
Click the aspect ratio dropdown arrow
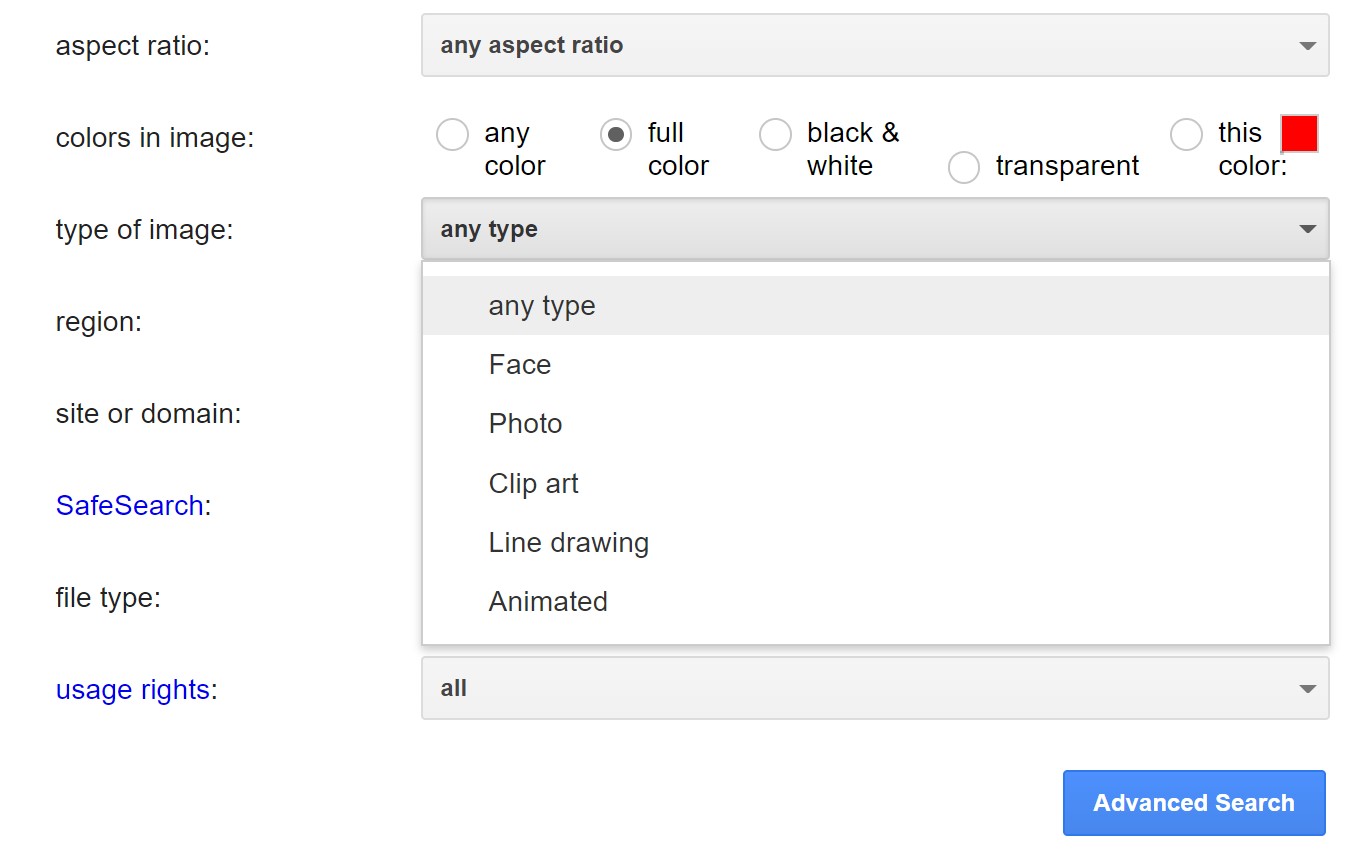click(x=1306, y=45)
